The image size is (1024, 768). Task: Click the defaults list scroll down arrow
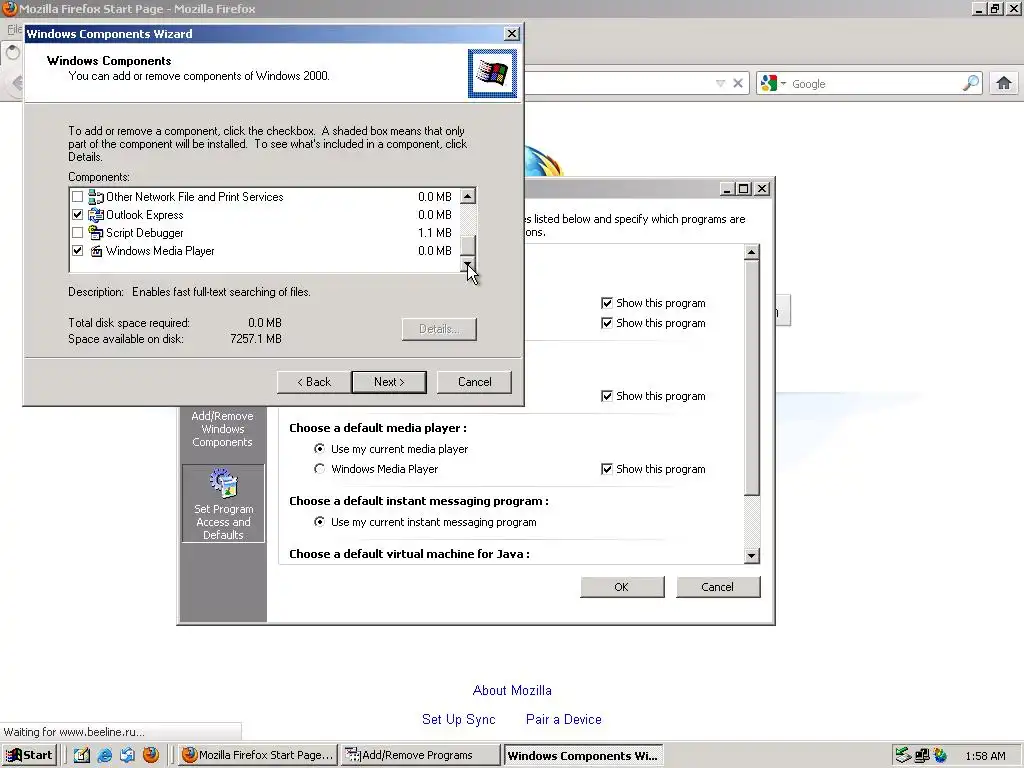(x=752, y=556)
